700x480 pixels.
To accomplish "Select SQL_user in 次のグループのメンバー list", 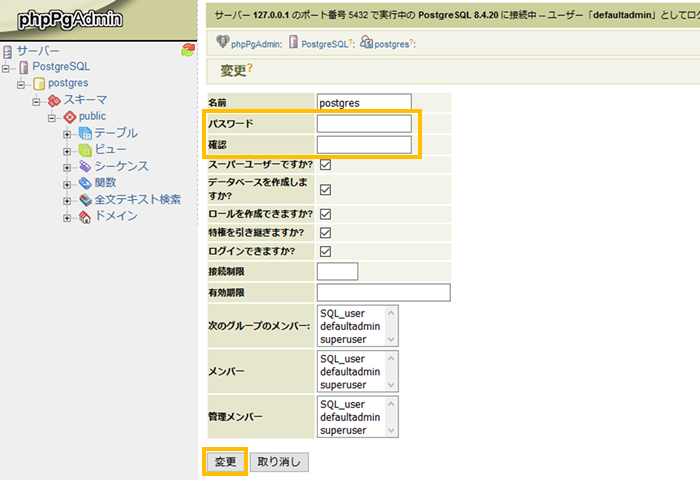I will point(342,313).
